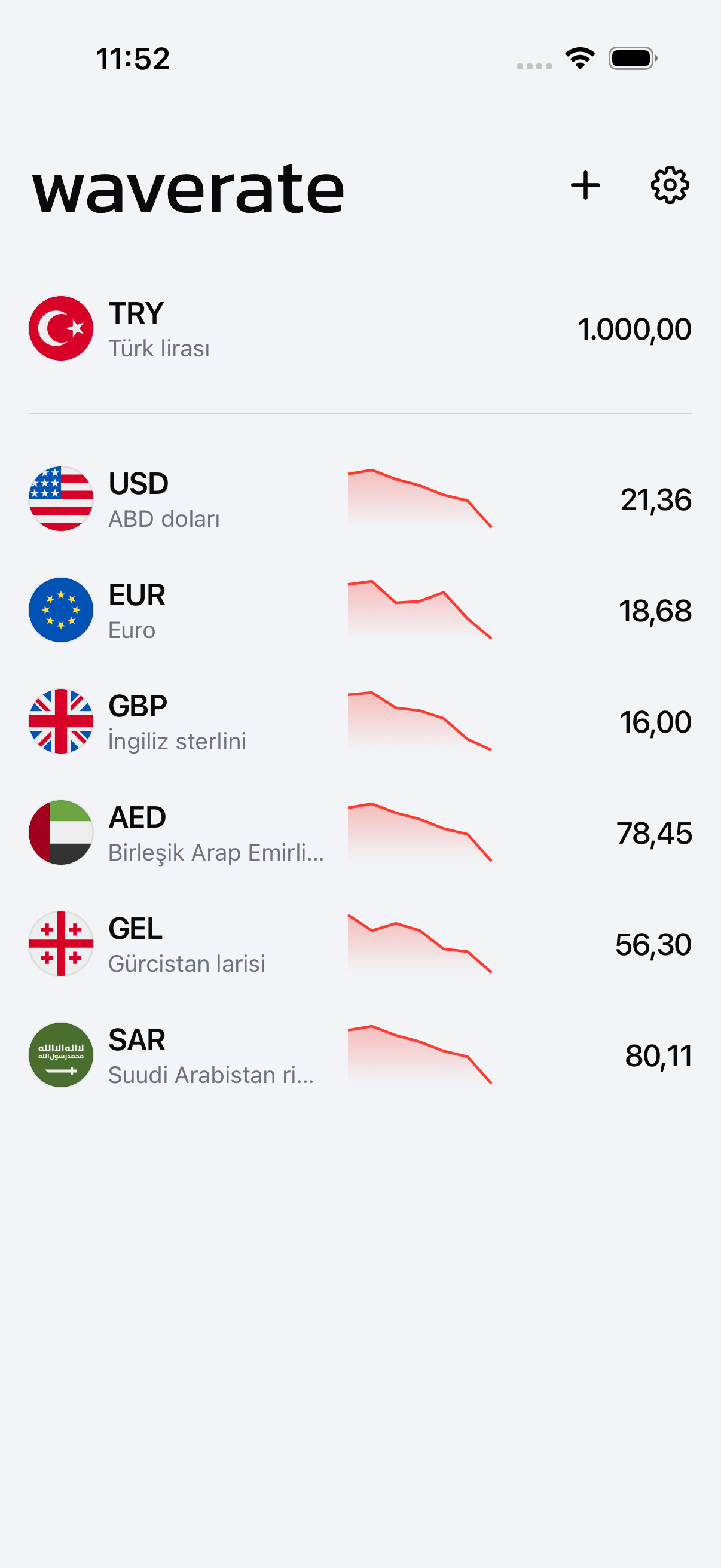The width and height of the screenshot is (721, 1568).
Task: Select the Türk lirası base currency label
Action: tap(159, 349)
